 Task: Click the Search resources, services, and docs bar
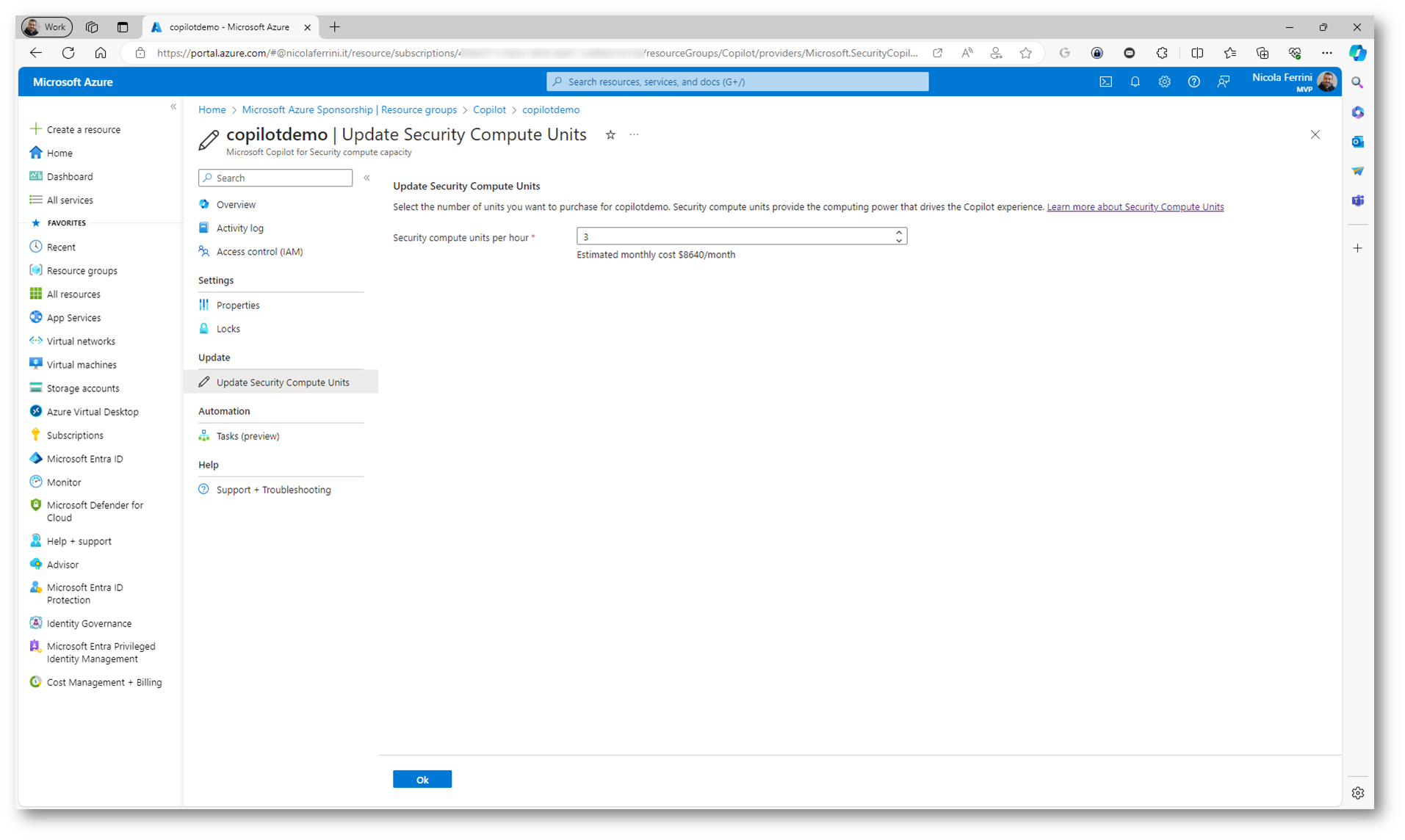[737, 82]
